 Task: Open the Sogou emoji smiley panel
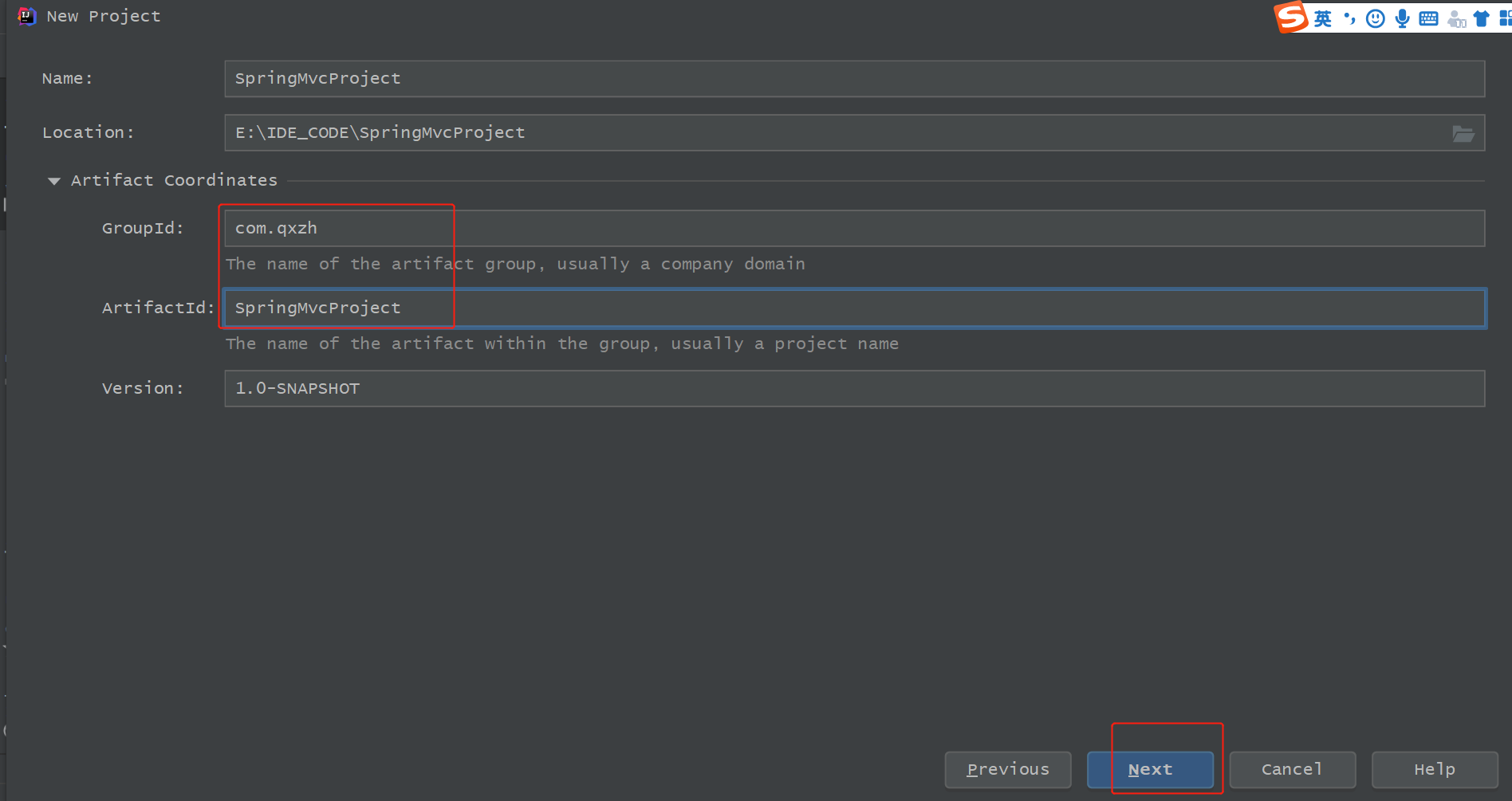coord(1375,18)
